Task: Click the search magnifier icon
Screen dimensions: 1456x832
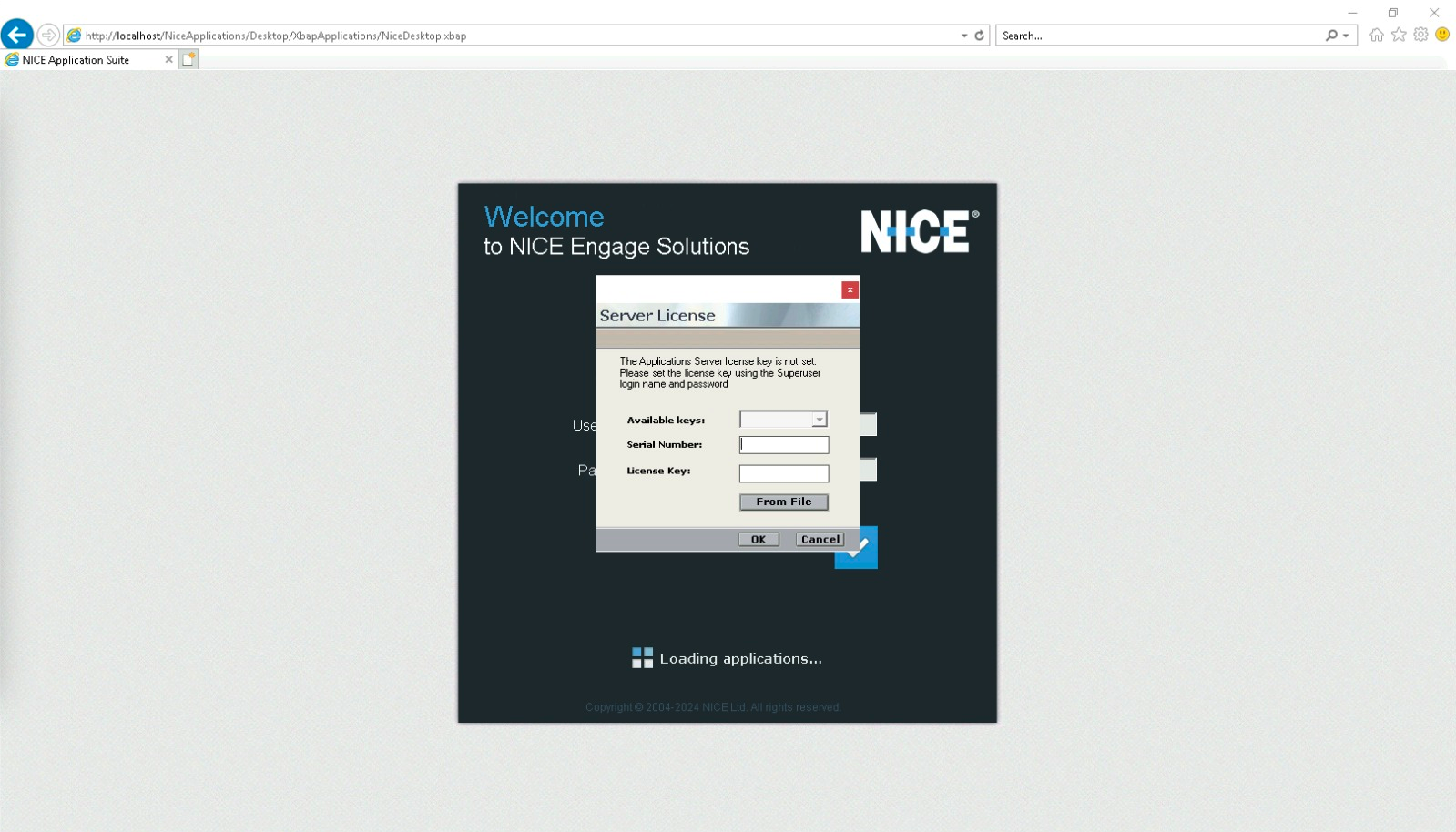Action: [1331, 36]
